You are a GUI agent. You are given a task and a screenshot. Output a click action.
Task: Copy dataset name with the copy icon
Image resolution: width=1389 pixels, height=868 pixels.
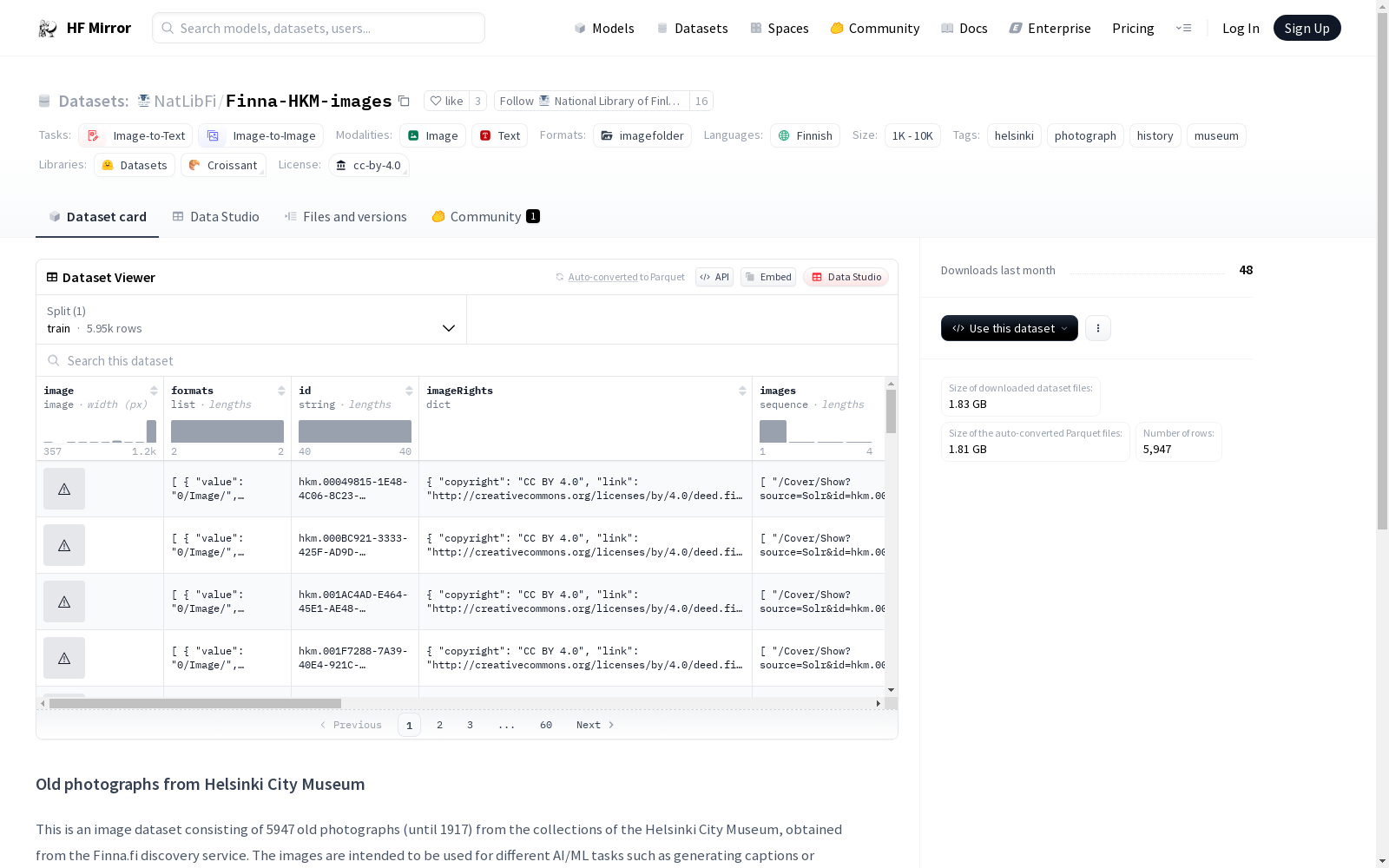click(x=404, y=101)
